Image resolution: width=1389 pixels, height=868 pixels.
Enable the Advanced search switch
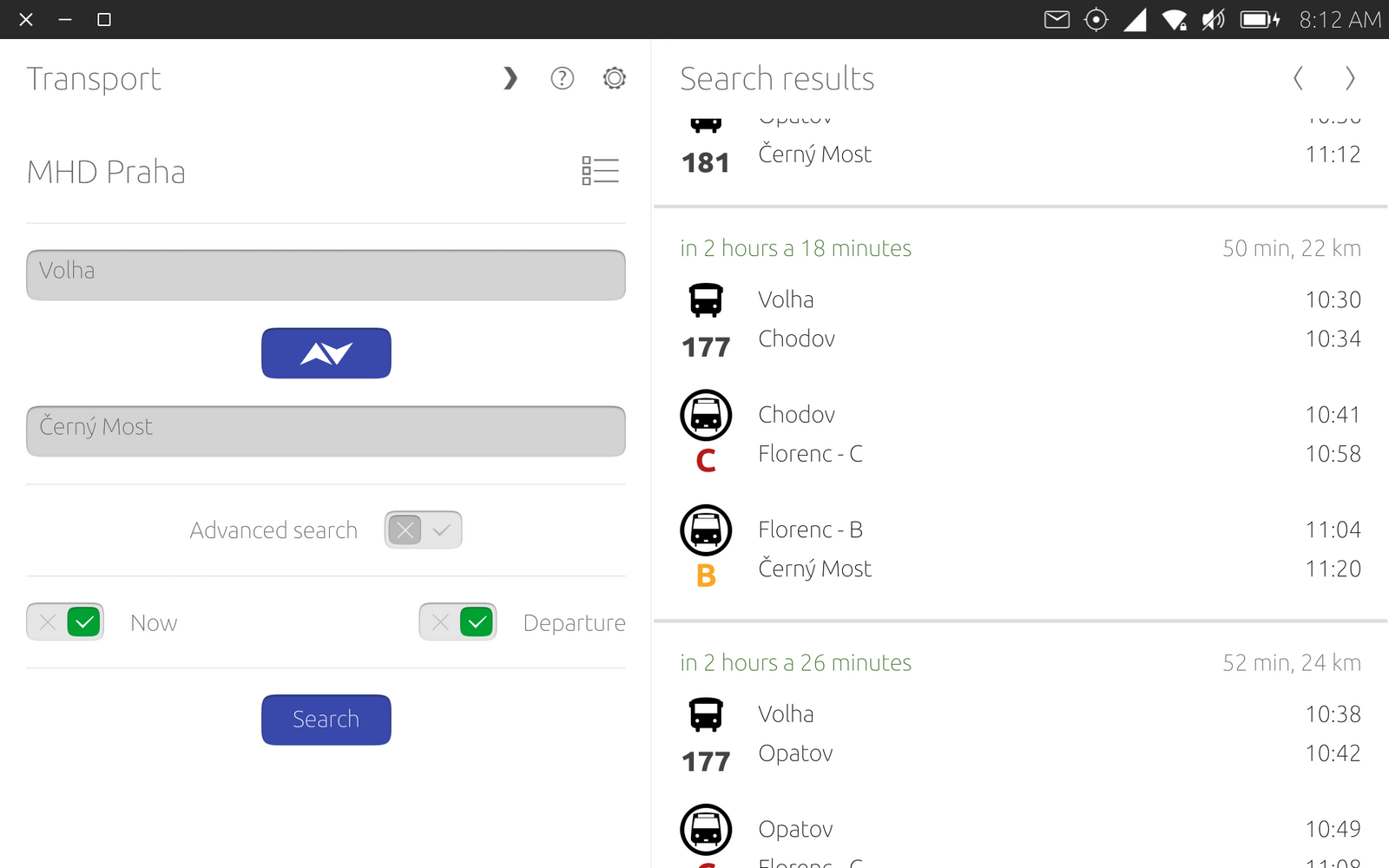pos(423,530)
